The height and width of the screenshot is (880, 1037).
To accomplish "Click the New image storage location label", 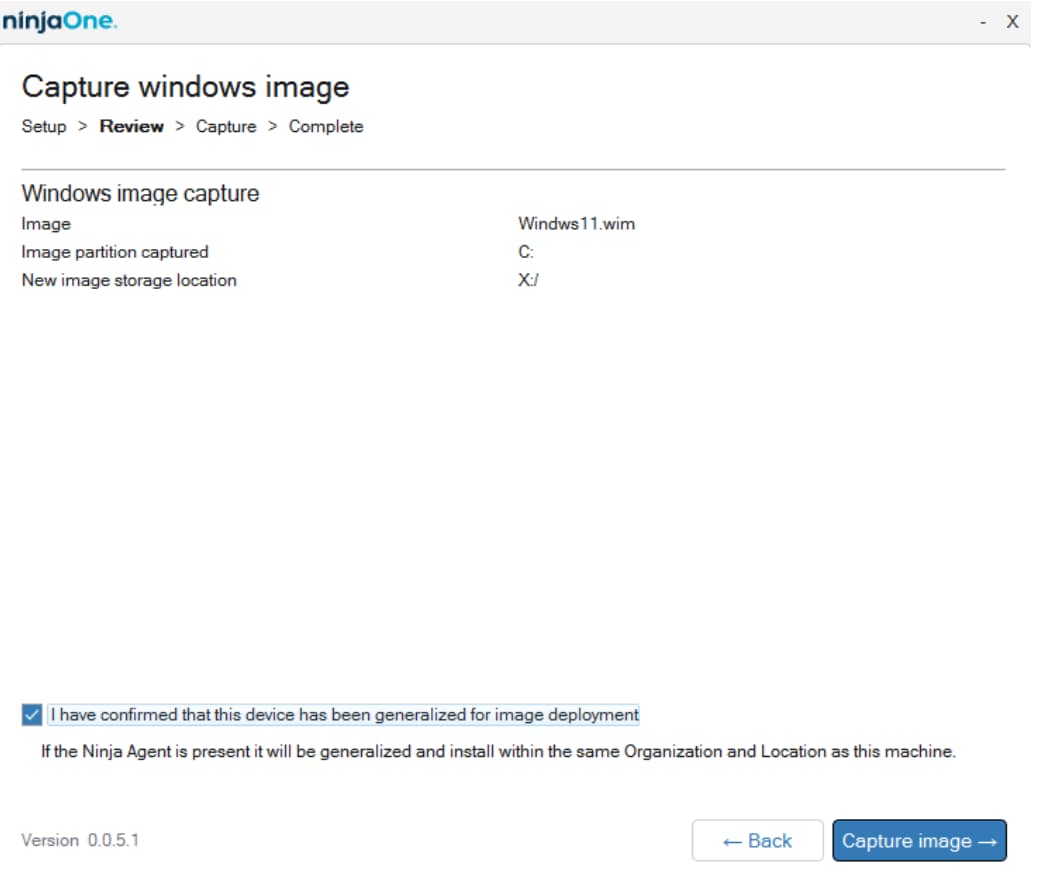I will [x=129, y=280].
